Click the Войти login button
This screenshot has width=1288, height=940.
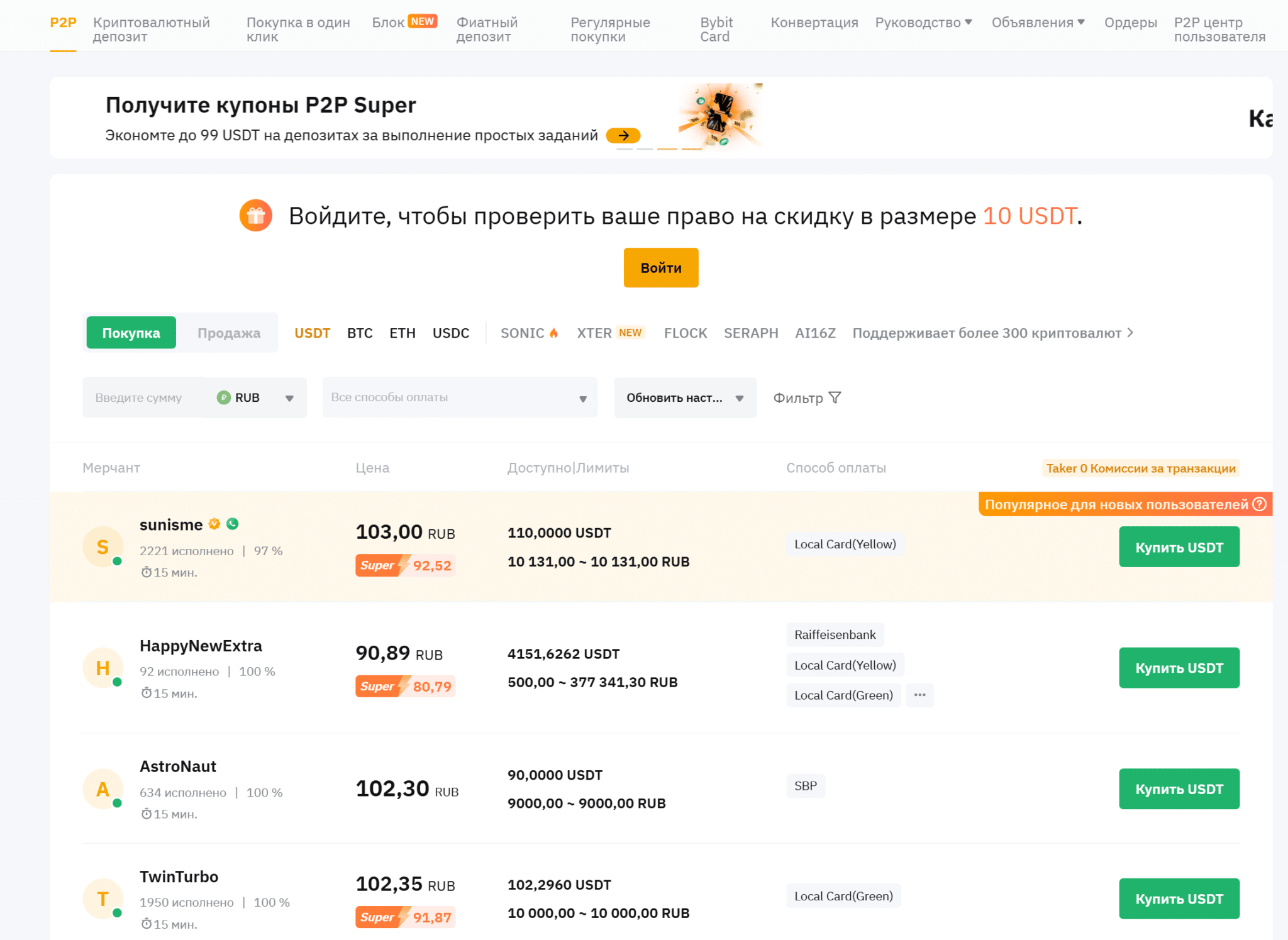(x=660, y=268)
